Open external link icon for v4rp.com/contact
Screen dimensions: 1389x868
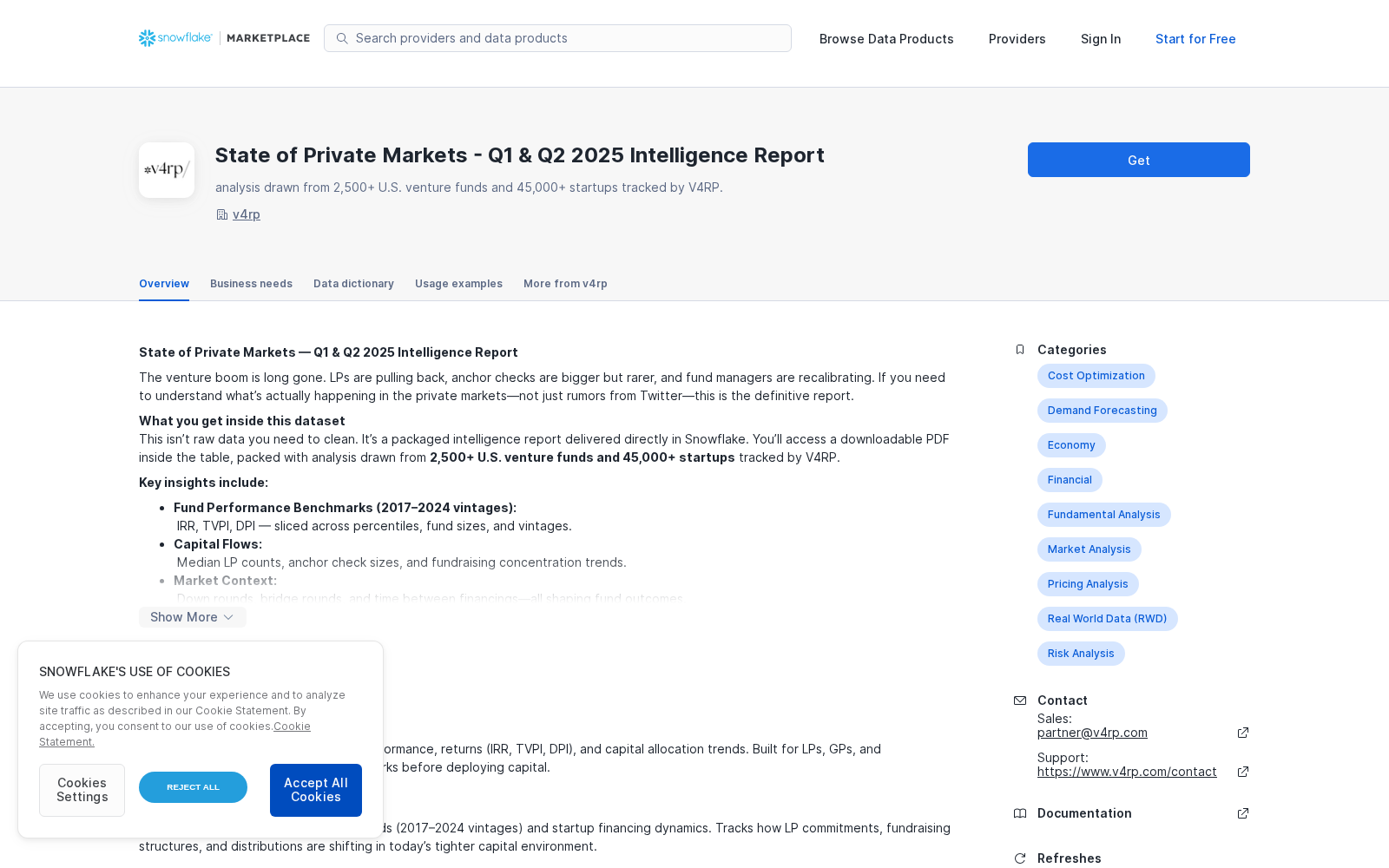click(x=1243, y=772)
